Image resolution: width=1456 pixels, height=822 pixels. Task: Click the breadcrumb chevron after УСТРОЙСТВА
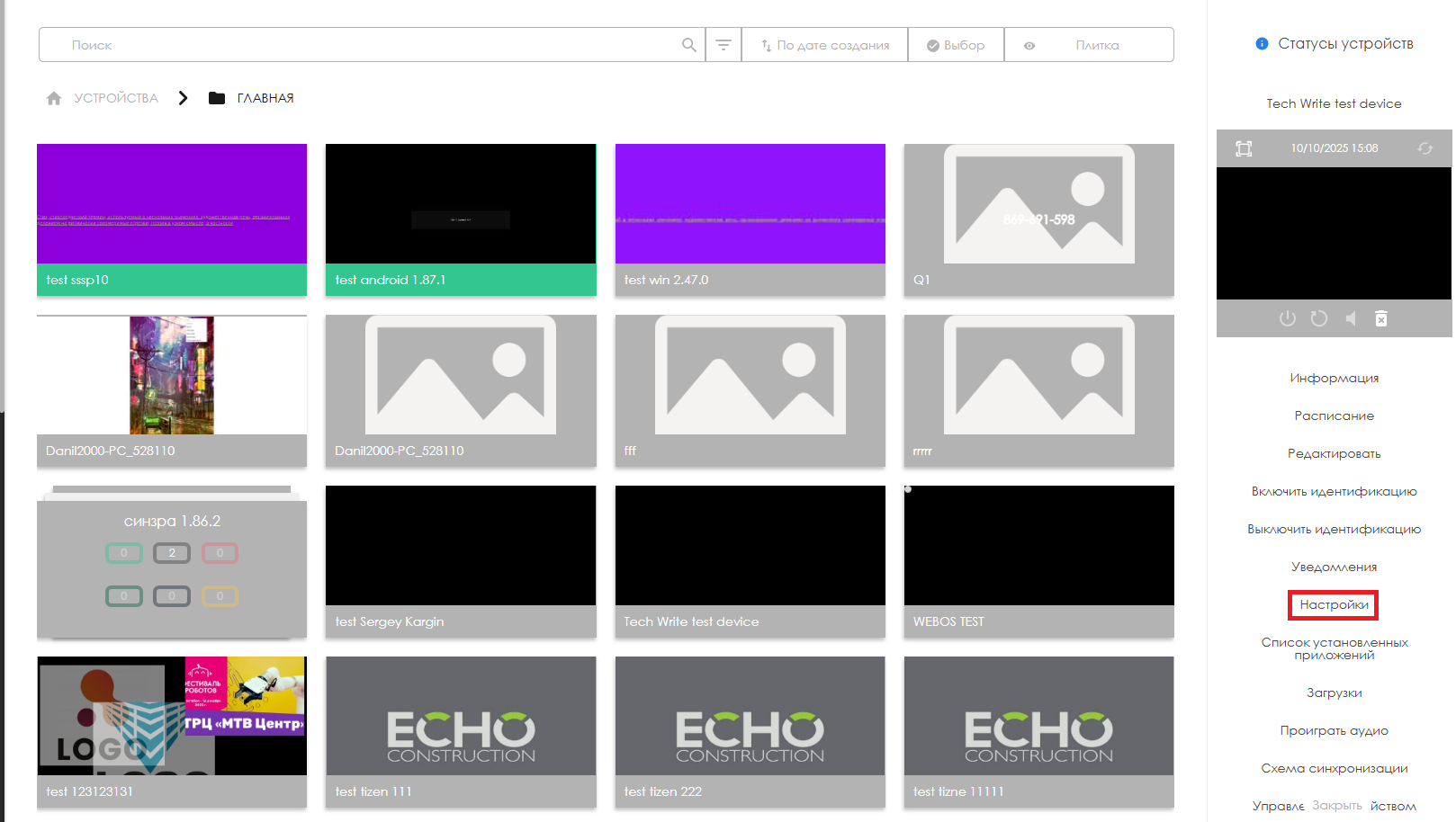click(183, 98)
